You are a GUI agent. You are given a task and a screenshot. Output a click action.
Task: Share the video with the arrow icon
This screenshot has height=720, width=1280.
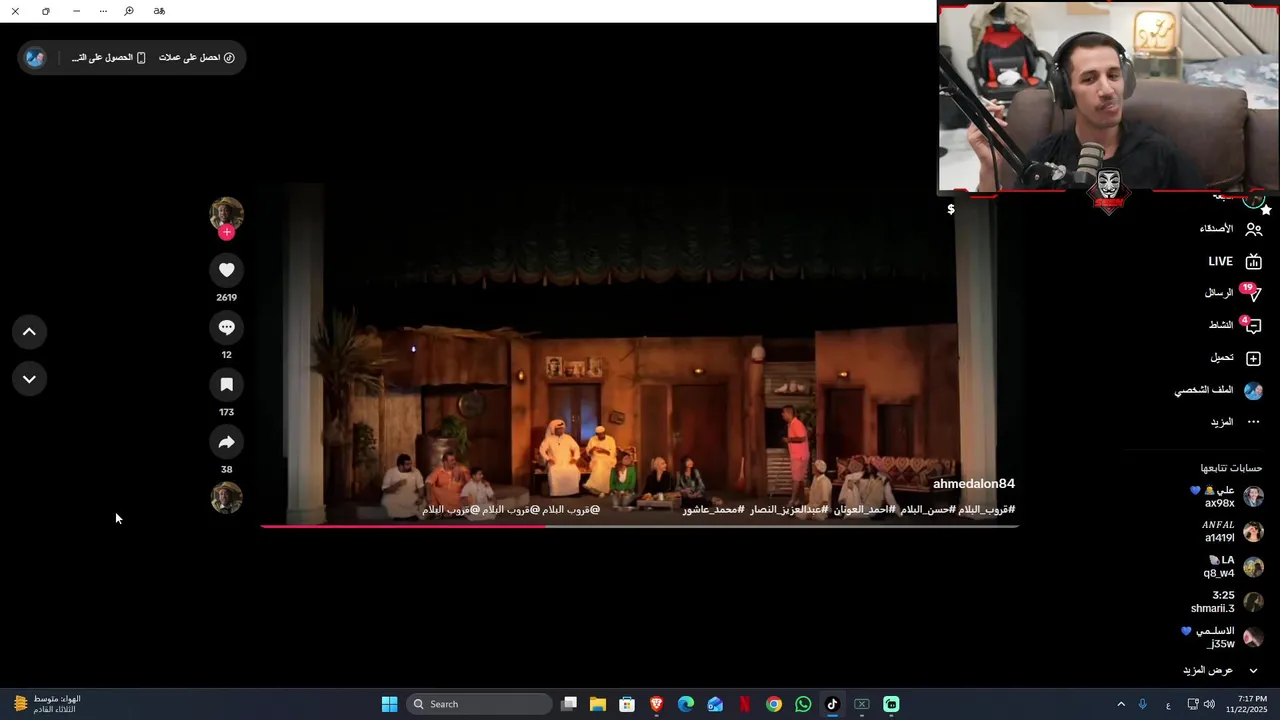[227, 442]
